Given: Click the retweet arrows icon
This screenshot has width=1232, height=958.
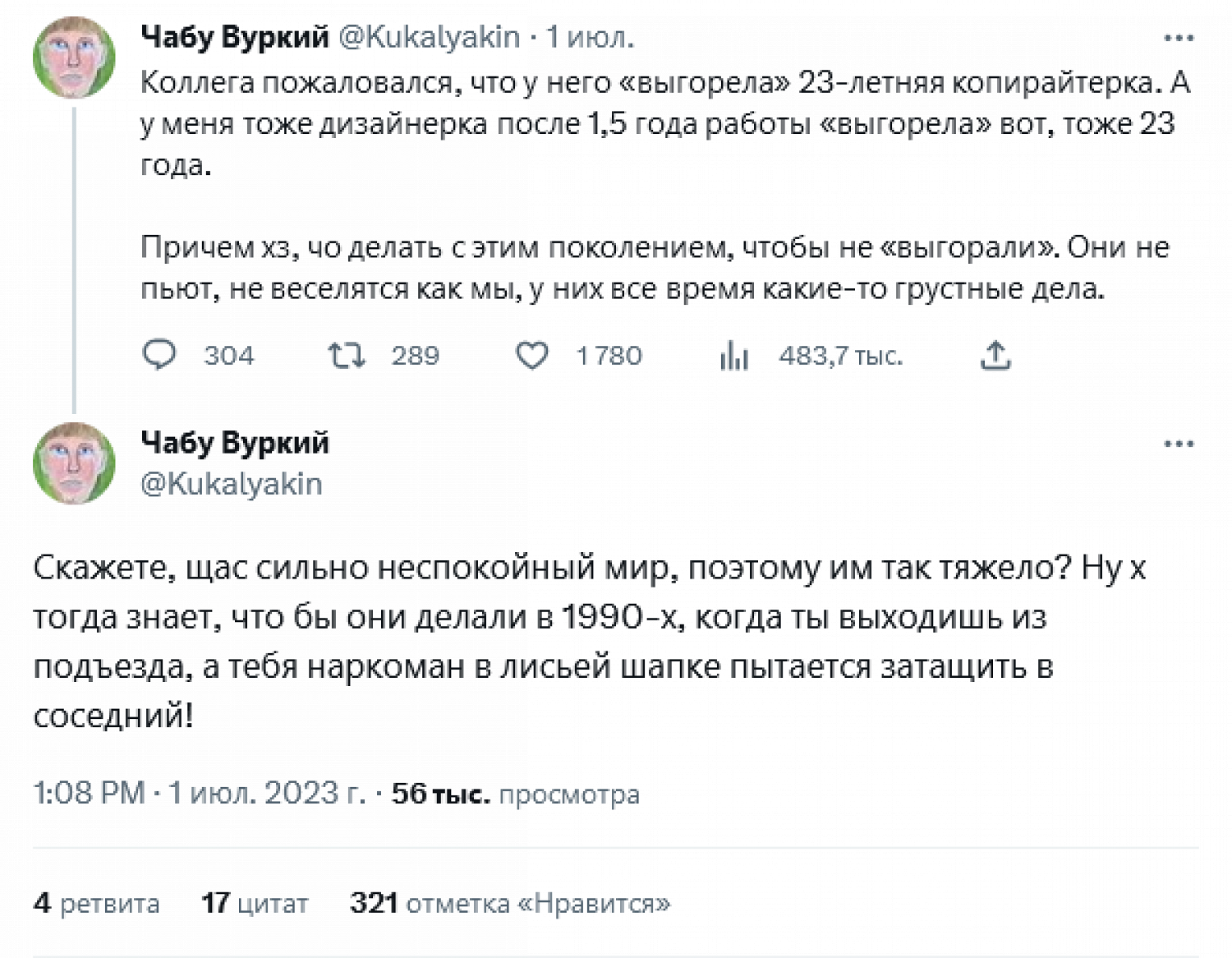Looking at the screenshot, I should click(346, 355).
